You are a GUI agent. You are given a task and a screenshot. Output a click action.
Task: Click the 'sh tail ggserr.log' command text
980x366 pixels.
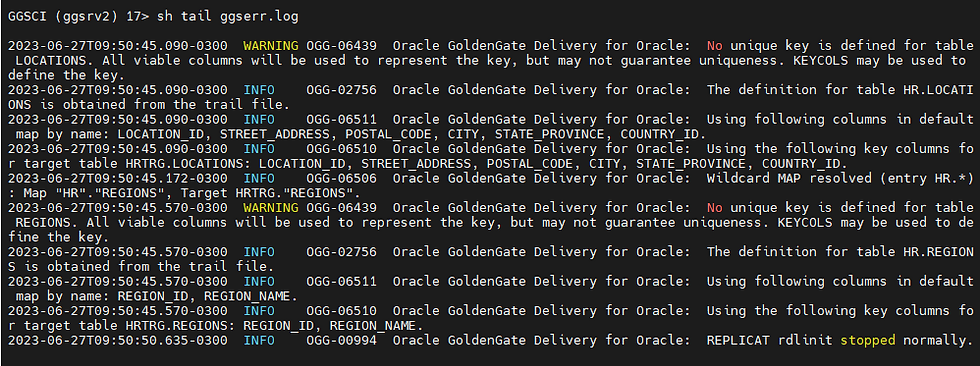click(228, 17)
